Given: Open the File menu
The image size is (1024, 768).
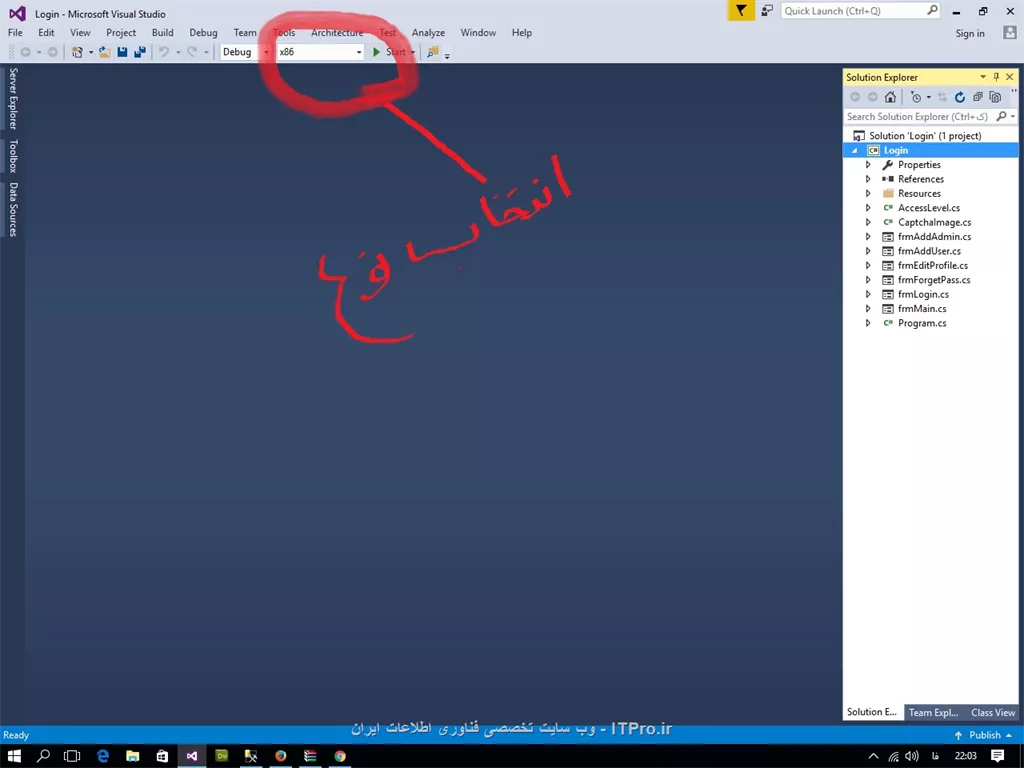Looking at the screenshot, I should click(x=15, y=33).
